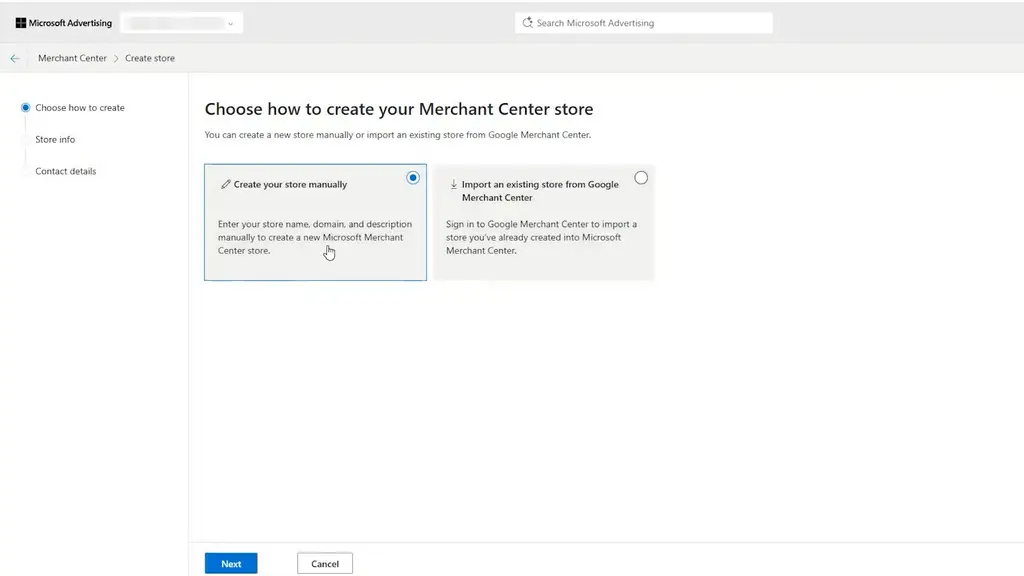This screenshot has width=1024, height=576.
Task: Focus the Search Microsoft Advertising field
Action: (x=643, y=23)
